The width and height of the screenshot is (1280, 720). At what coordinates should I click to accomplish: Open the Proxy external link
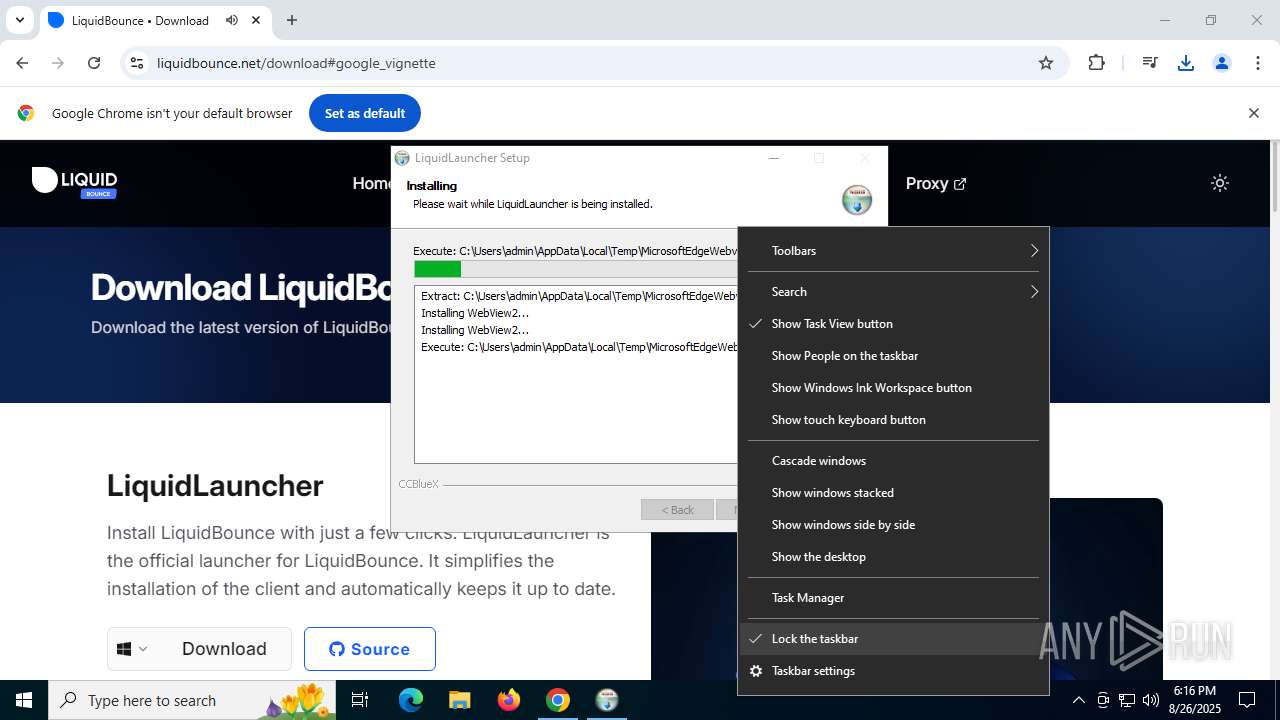936,183
